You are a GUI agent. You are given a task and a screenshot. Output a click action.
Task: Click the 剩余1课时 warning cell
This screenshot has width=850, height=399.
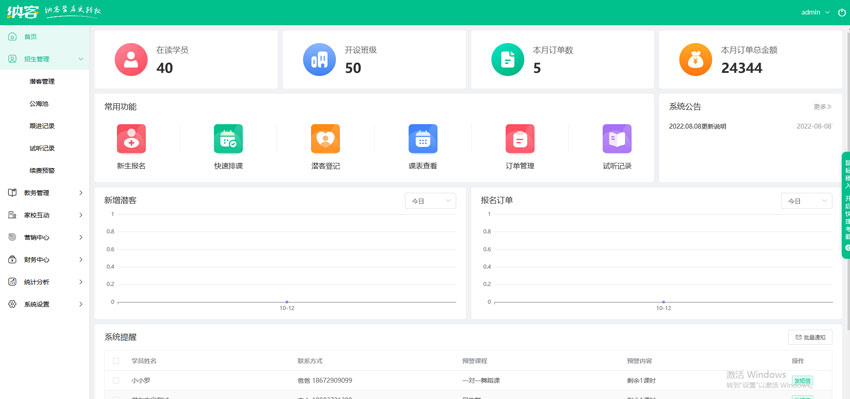(x=641, y=381)
